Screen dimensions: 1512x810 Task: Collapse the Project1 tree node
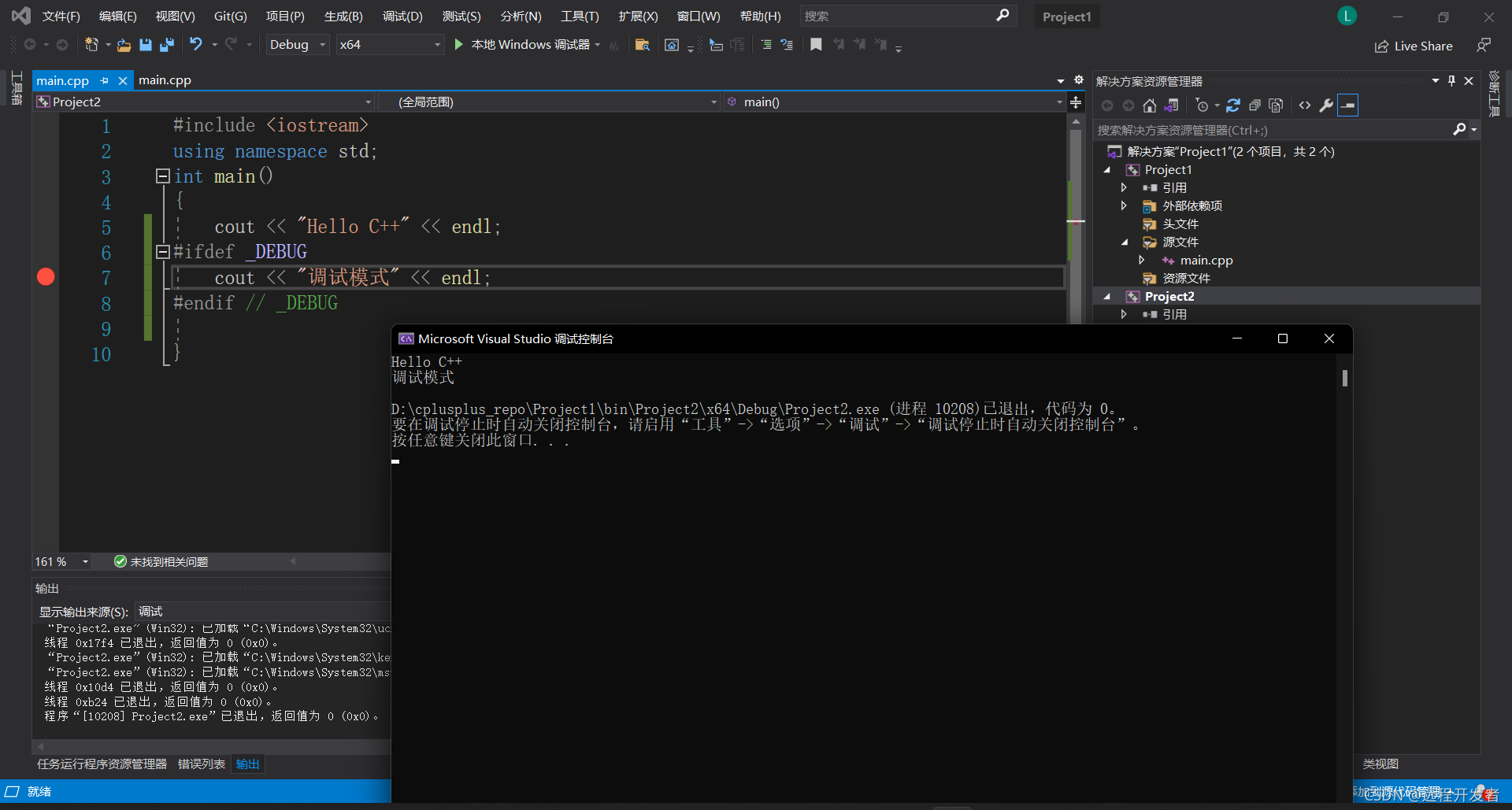pyautogui.click(x=1107, y=170)
